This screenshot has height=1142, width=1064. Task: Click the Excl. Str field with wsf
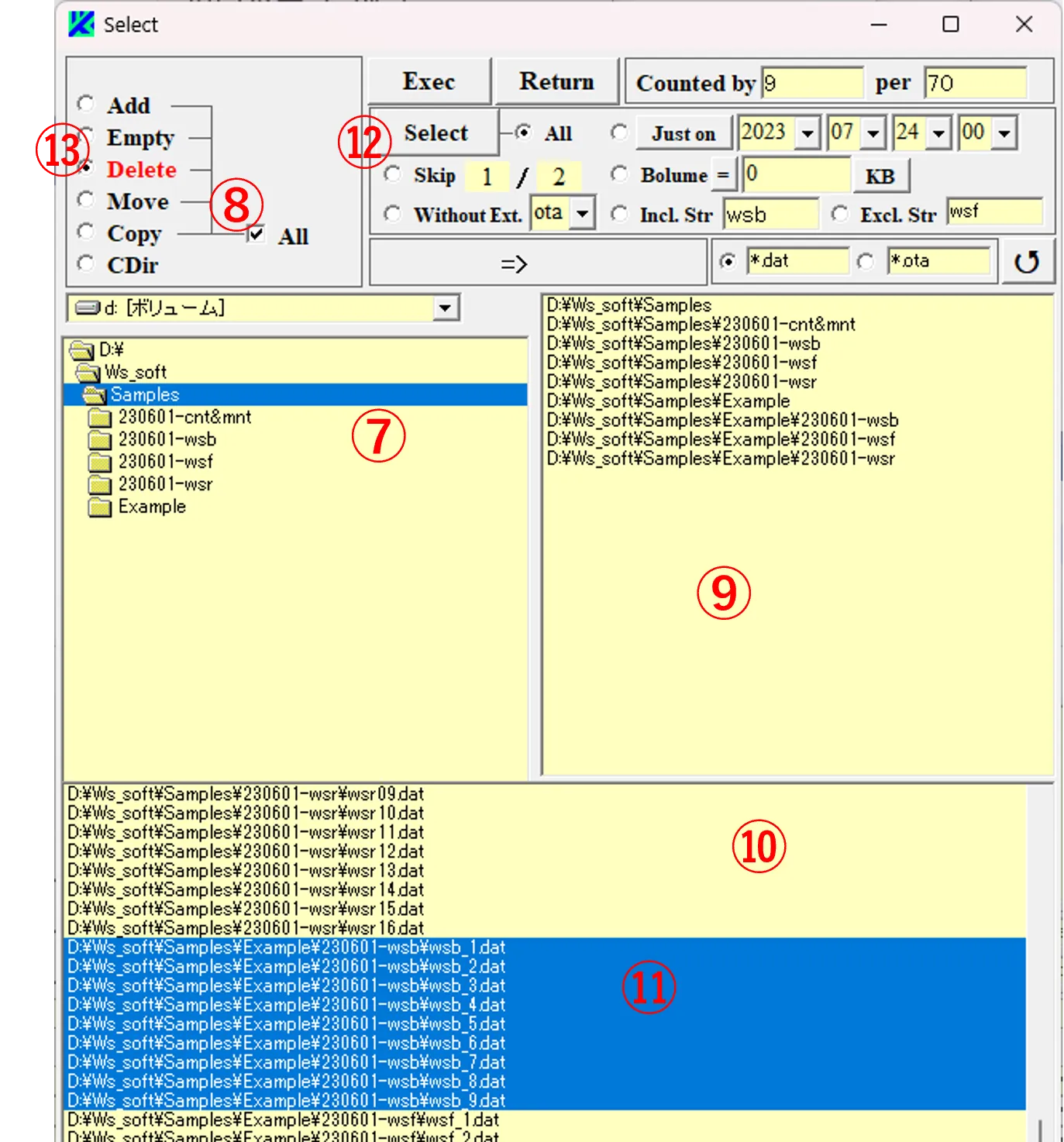click(x=995, y=212)
